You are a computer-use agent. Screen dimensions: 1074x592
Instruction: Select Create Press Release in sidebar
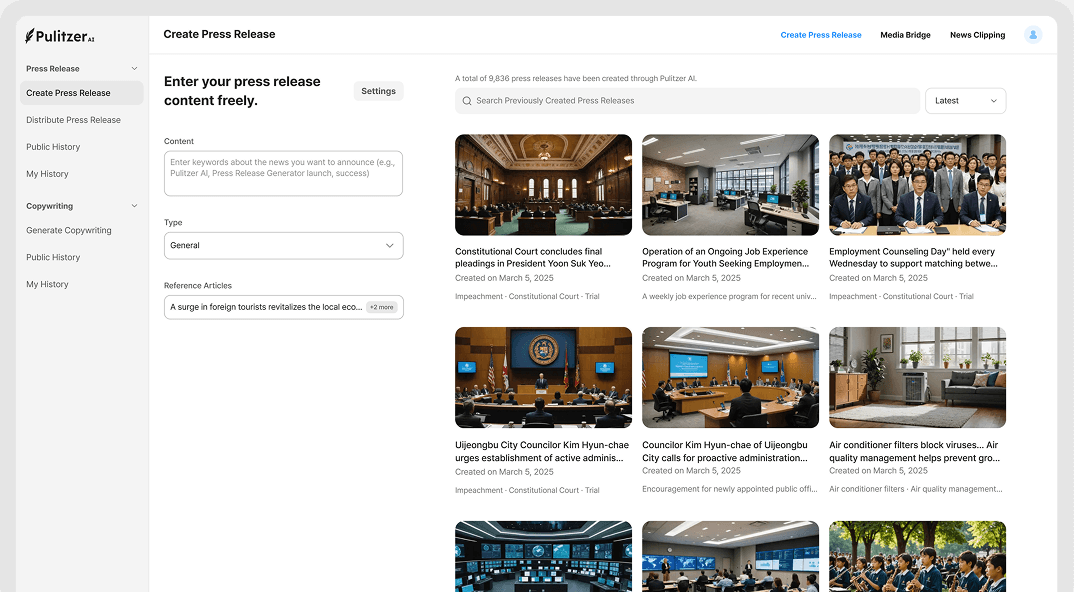coord(82,93)
